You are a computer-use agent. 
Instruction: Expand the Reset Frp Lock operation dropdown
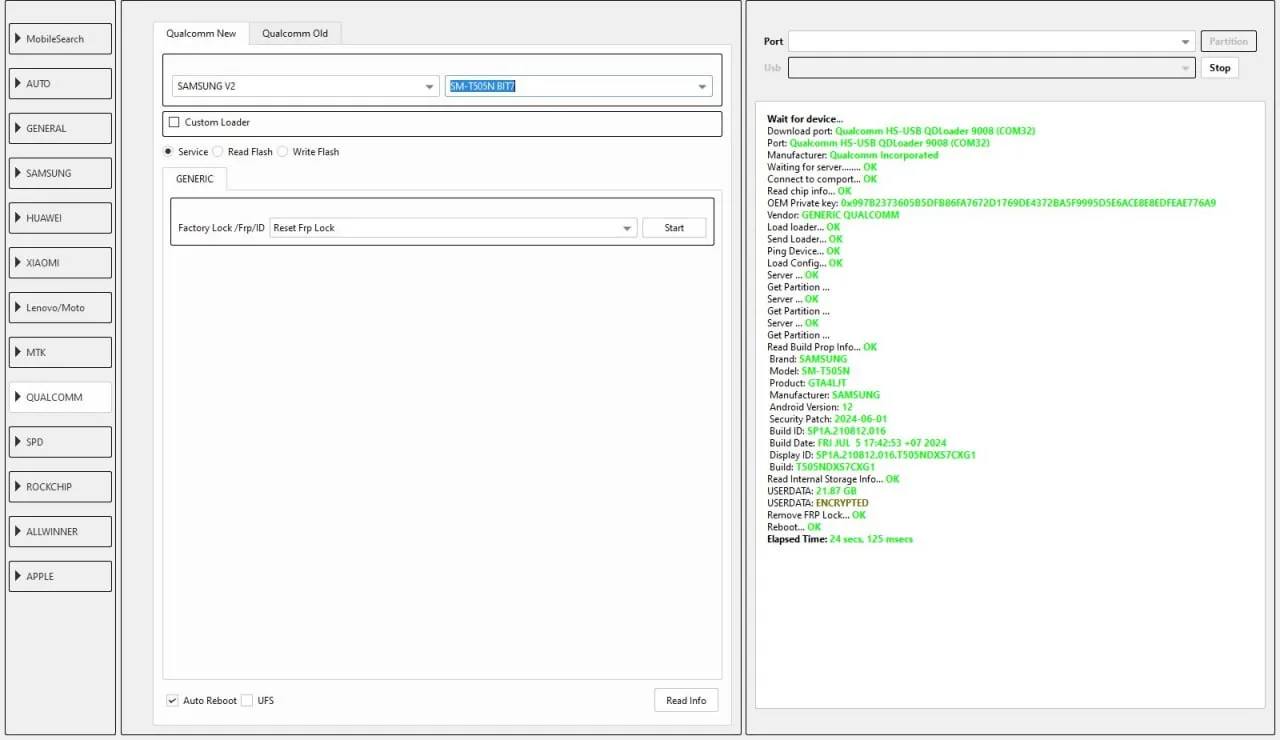pos(453,228)
